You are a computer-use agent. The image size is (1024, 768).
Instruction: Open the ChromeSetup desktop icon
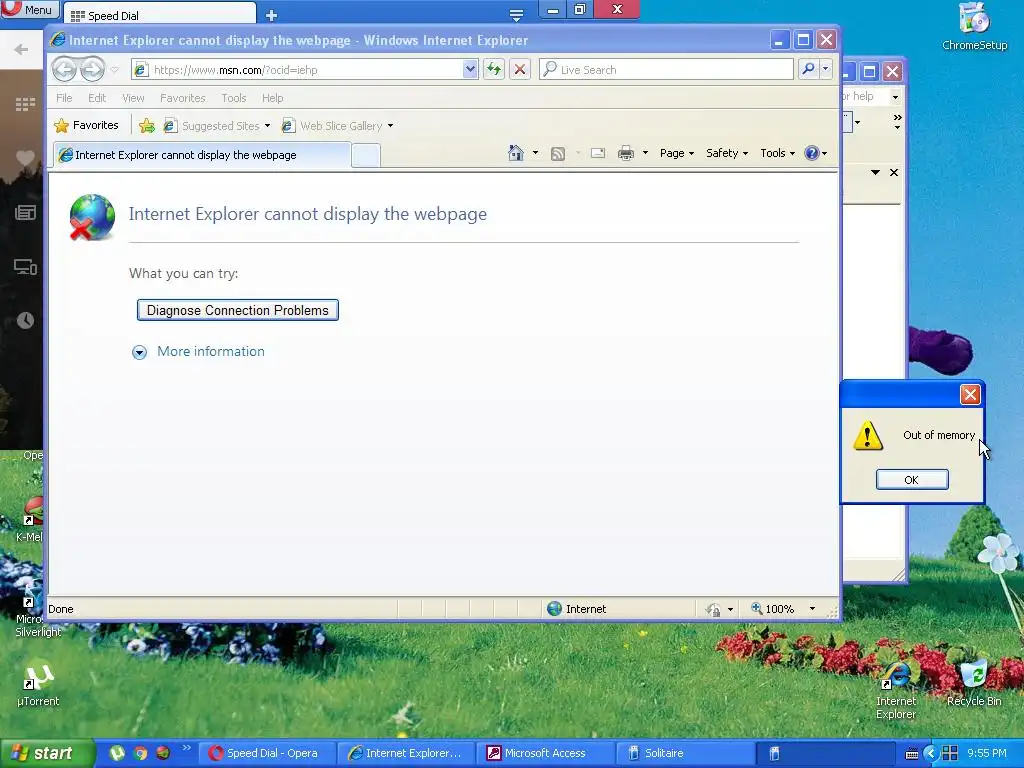974,26
